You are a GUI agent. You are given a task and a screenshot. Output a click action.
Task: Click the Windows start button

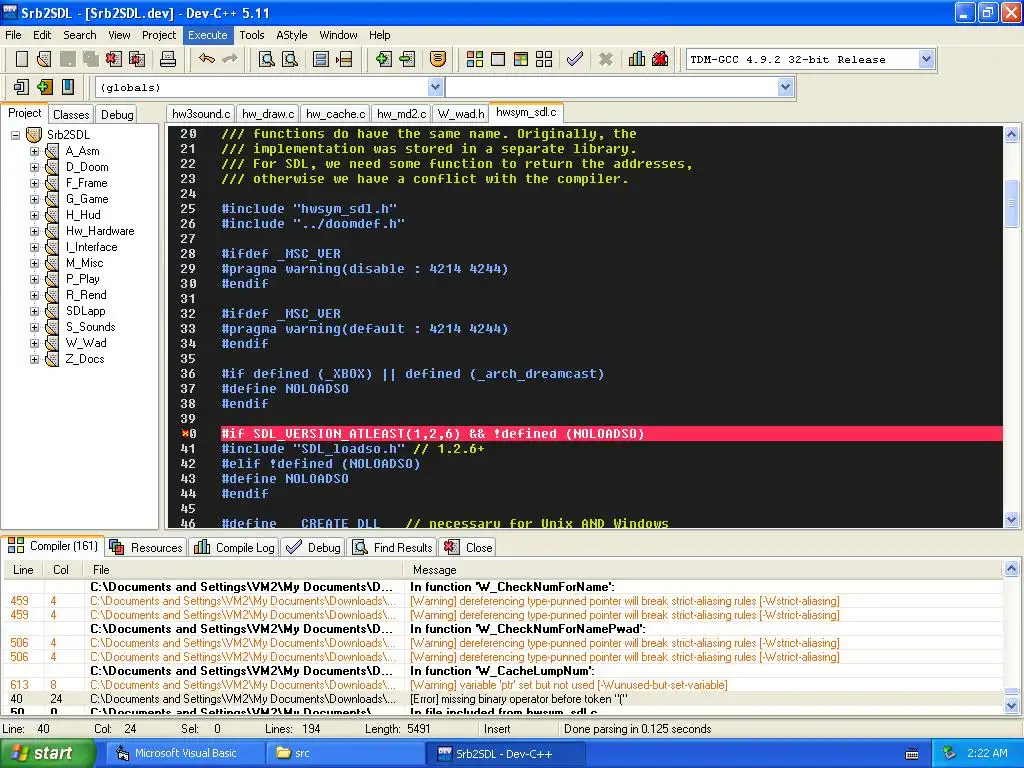click(x=48, y=754)
